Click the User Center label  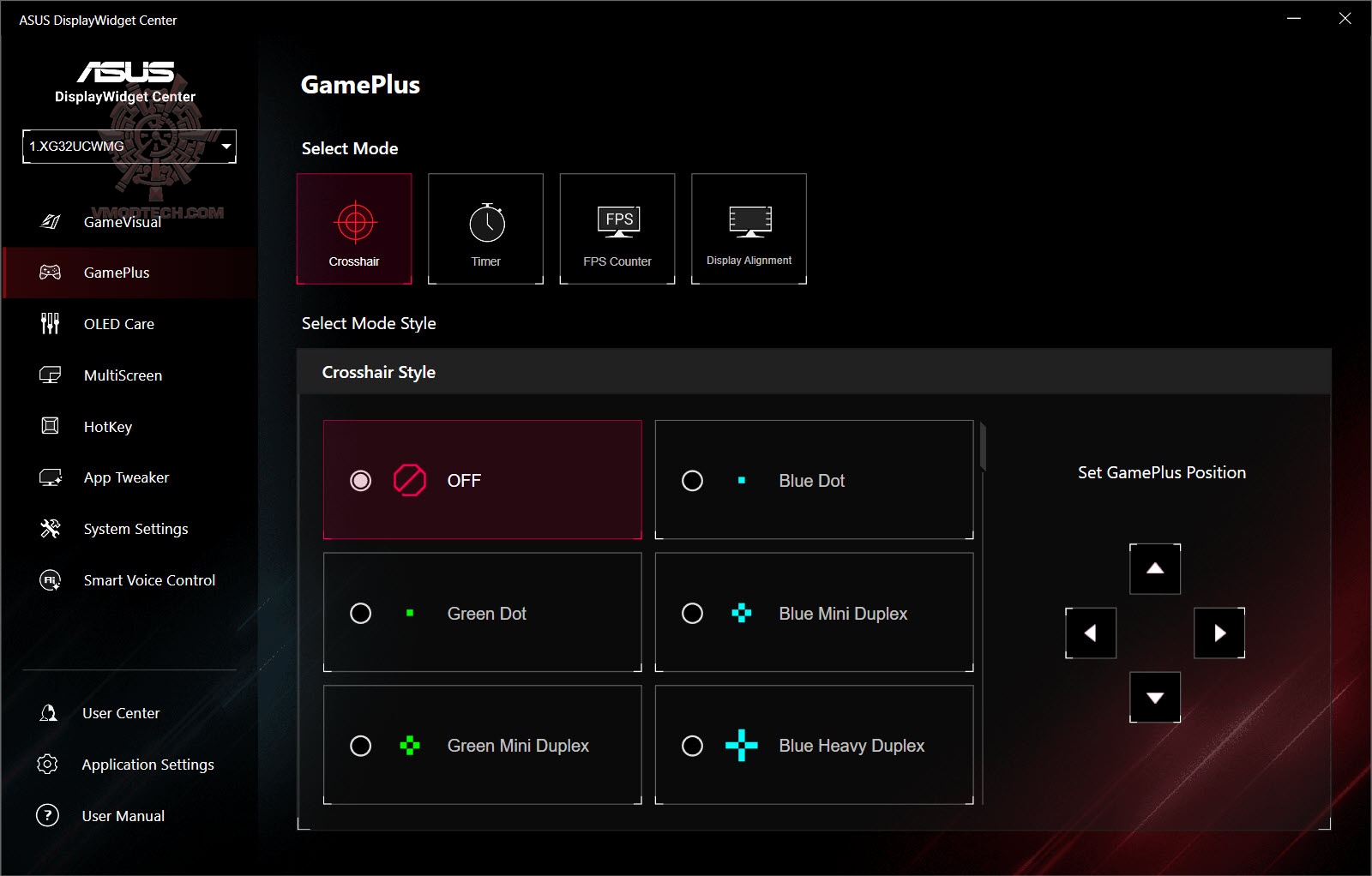pyautogui.click(x=121, y=713)
